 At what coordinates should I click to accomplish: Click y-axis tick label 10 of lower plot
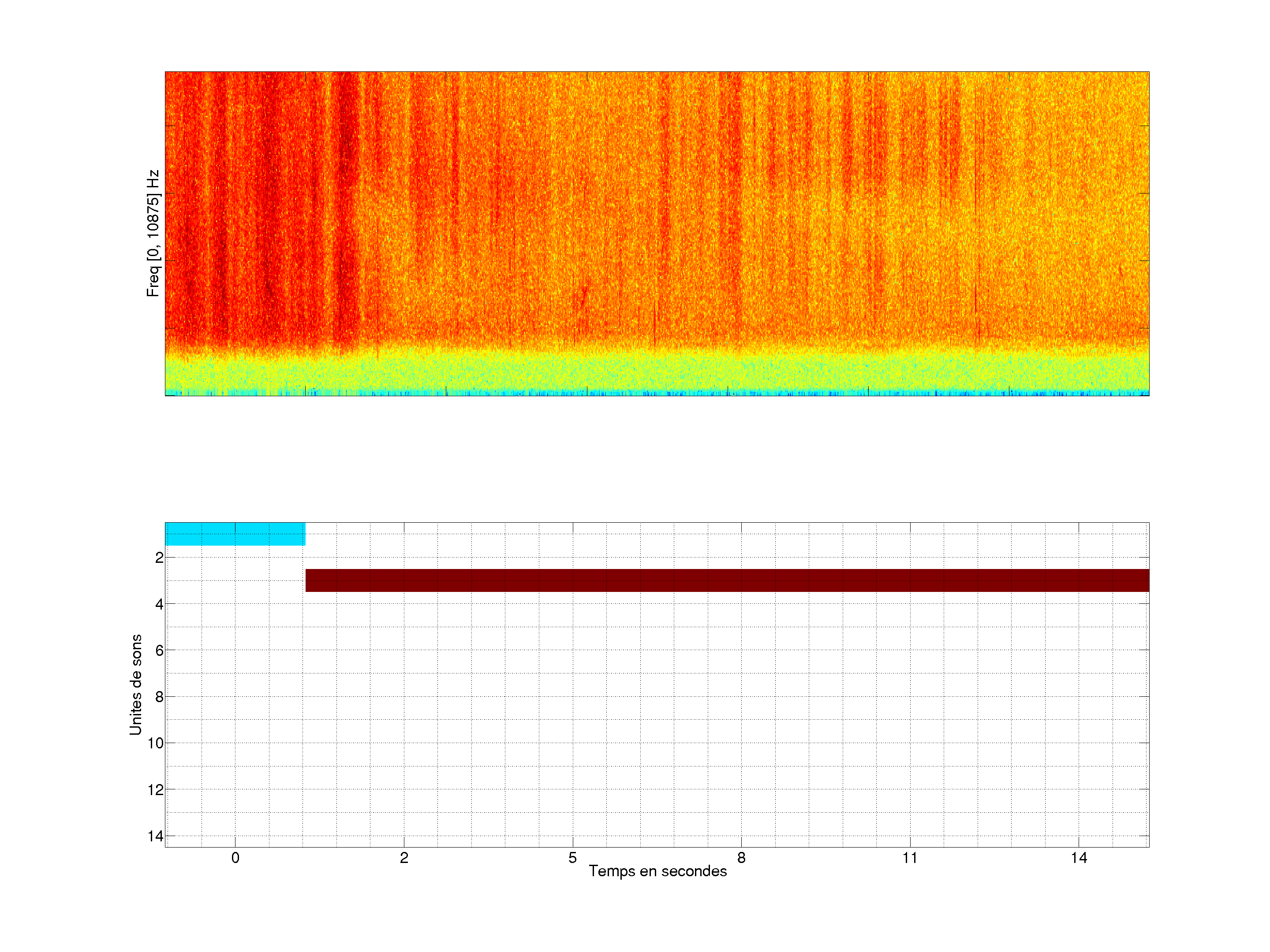pos(156,743)
